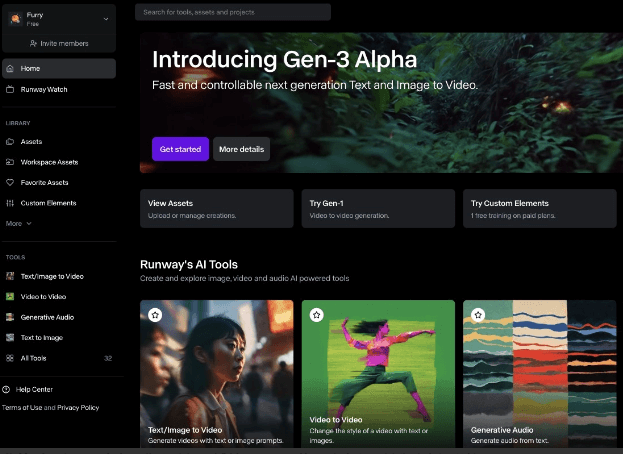This screenshot has height=454, width=623.
Task: Open the Furry workspace dropdown
Action: pyautogui.click(x=106, y=19)
